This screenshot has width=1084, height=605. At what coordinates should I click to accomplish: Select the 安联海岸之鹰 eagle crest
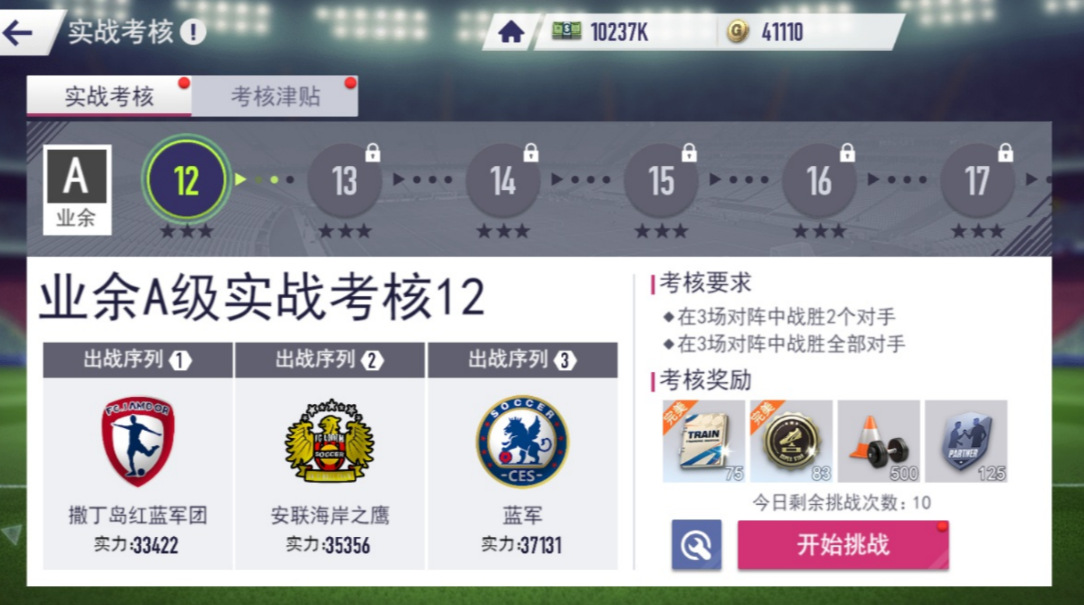pos(330,441)
